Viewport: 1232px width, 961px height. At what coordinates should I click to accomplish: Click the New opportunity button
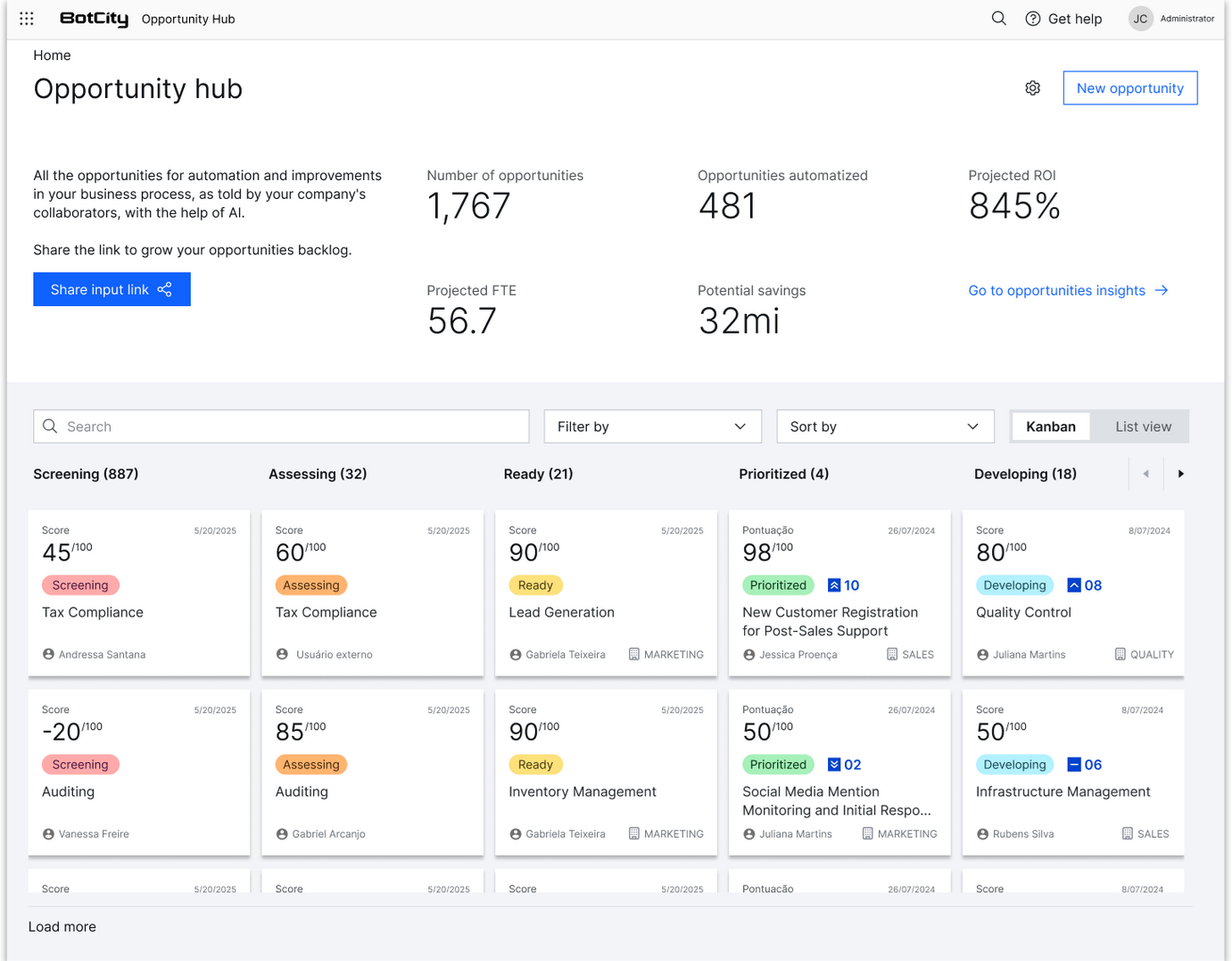point(1129,88)
